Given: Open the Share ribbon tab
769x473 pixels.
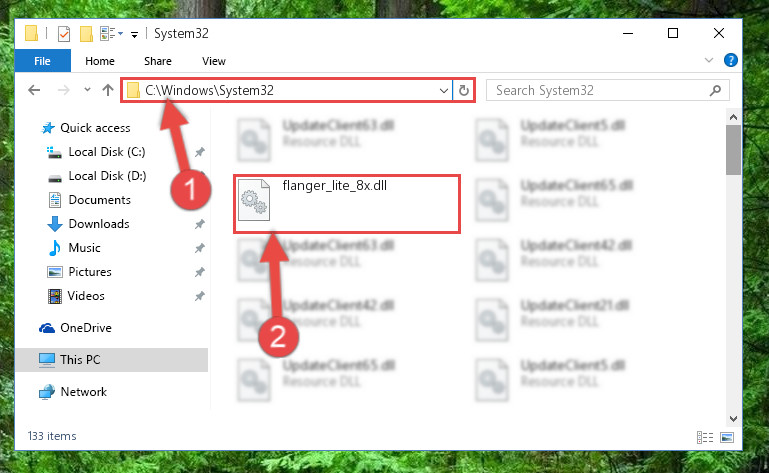Looking at the screenshot, I should pyautogui.click(x=157, y=61).
